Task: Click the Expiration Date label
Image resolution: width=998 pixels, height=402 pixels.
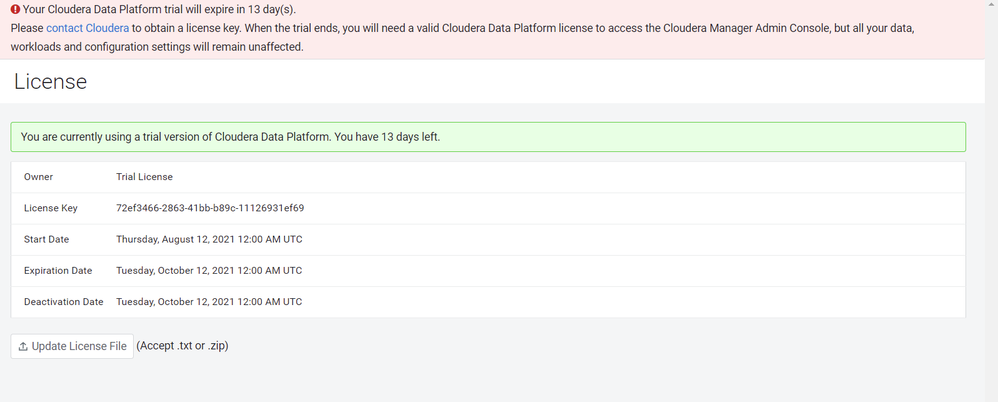Action: coord(58,270)
